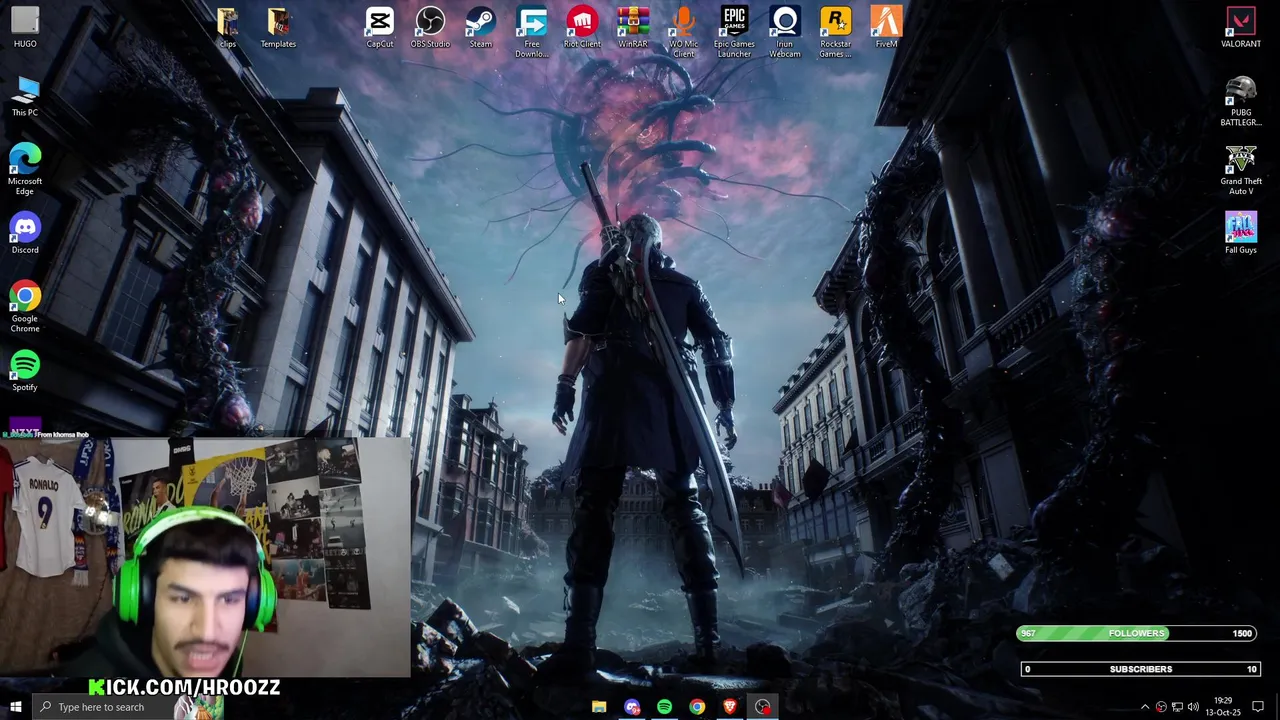This screenshot has height=720, width=1280.
Task: Open Discord from the taskbar
Action: click(x=632, y=707)
